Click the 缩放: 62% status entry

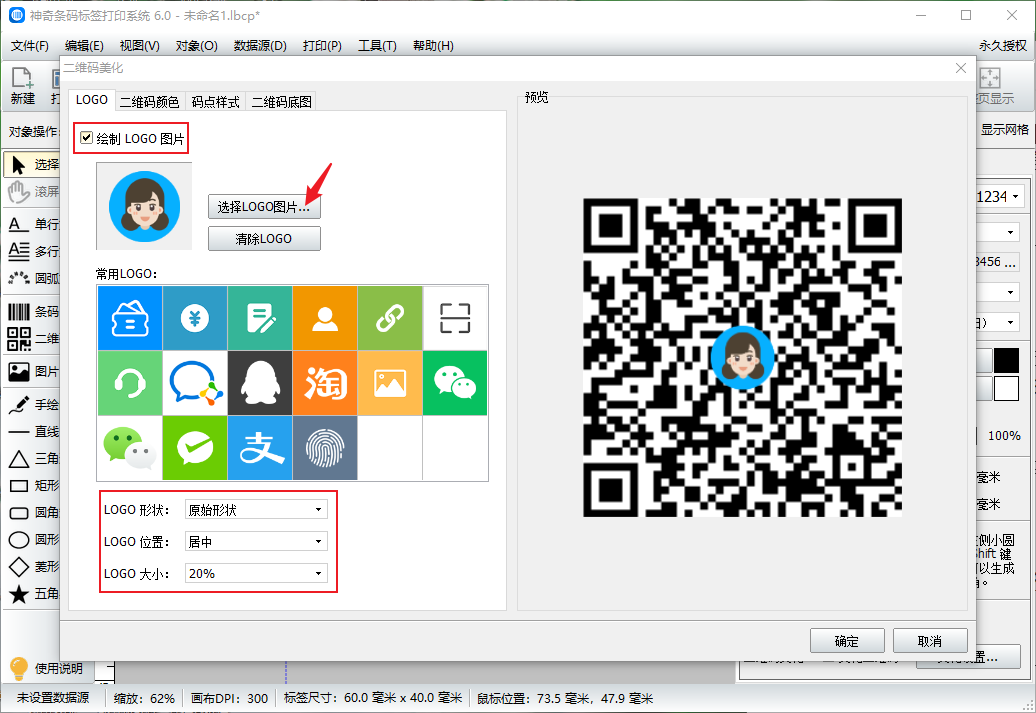pos(144,698)
